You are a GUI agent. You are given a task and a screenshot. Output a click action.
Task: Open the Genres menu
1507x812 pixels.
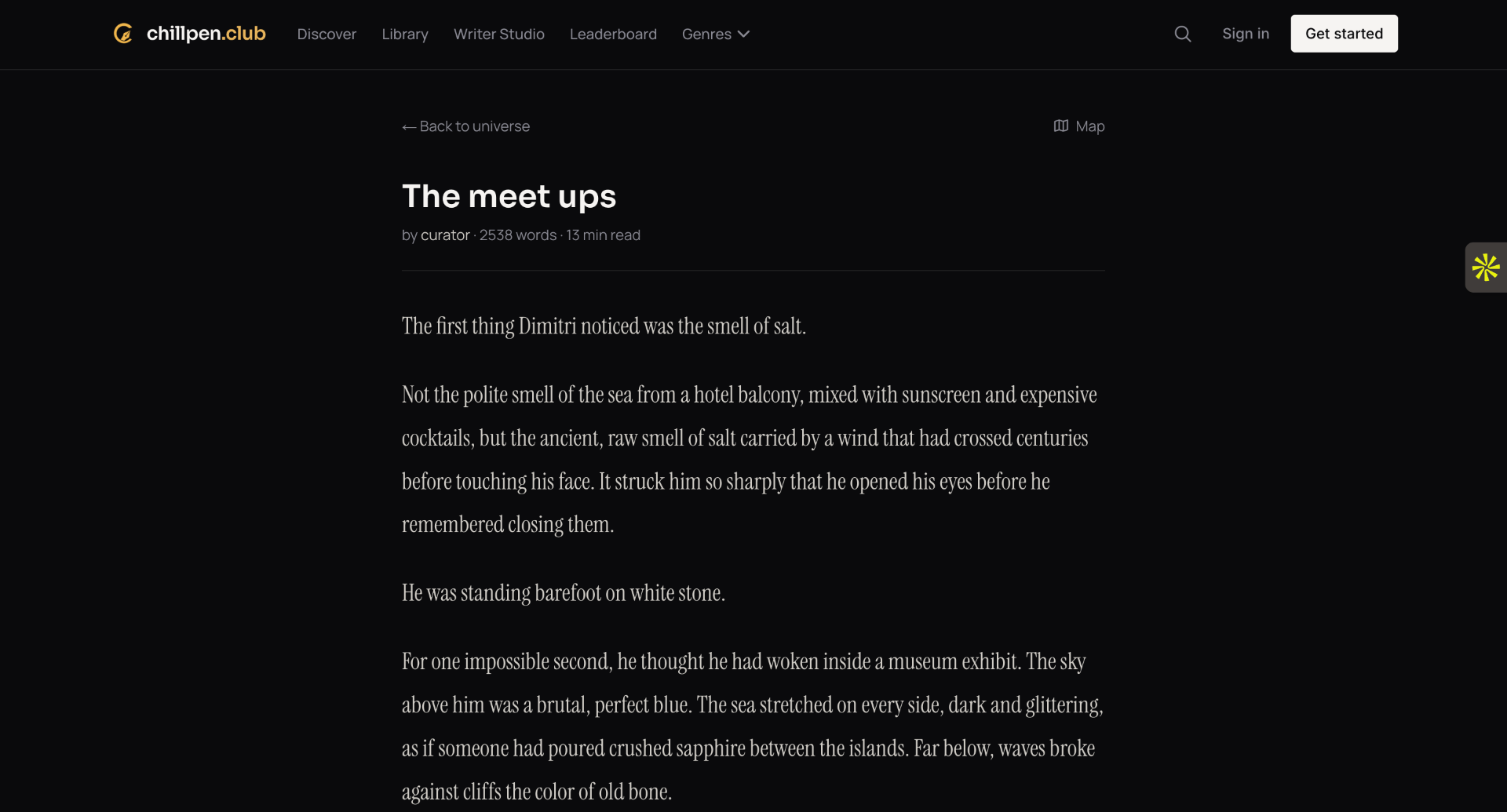716,34
